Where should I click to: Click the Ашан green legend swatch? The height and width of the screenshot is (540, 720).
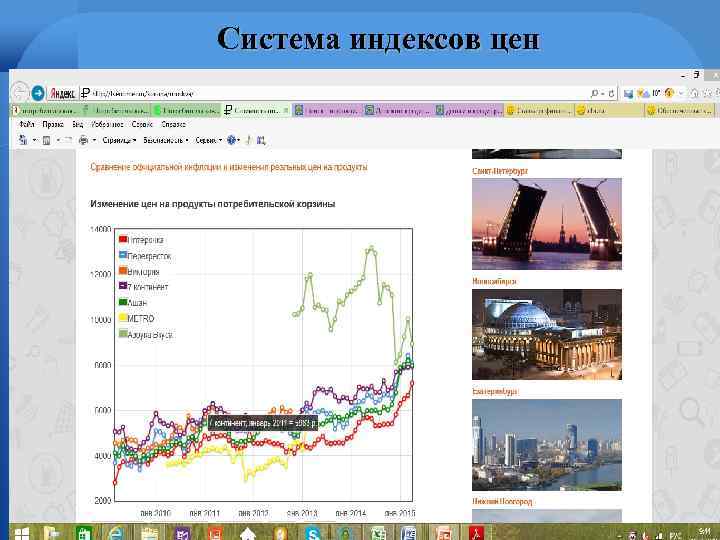pos(123,302)
